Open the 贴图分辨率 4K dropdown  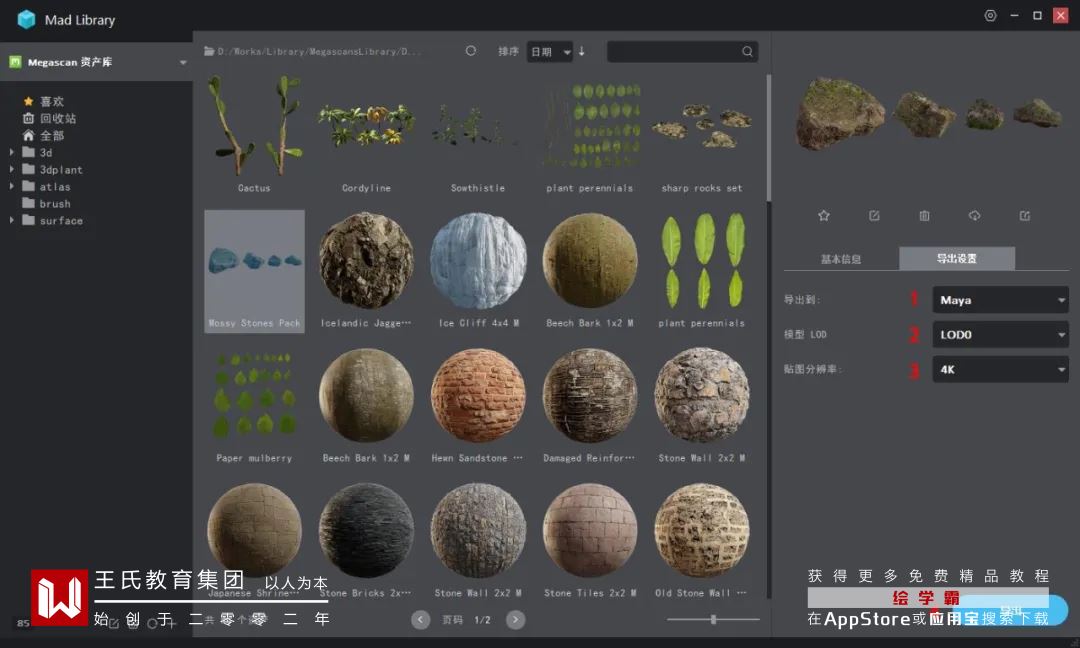point(1000,370)
